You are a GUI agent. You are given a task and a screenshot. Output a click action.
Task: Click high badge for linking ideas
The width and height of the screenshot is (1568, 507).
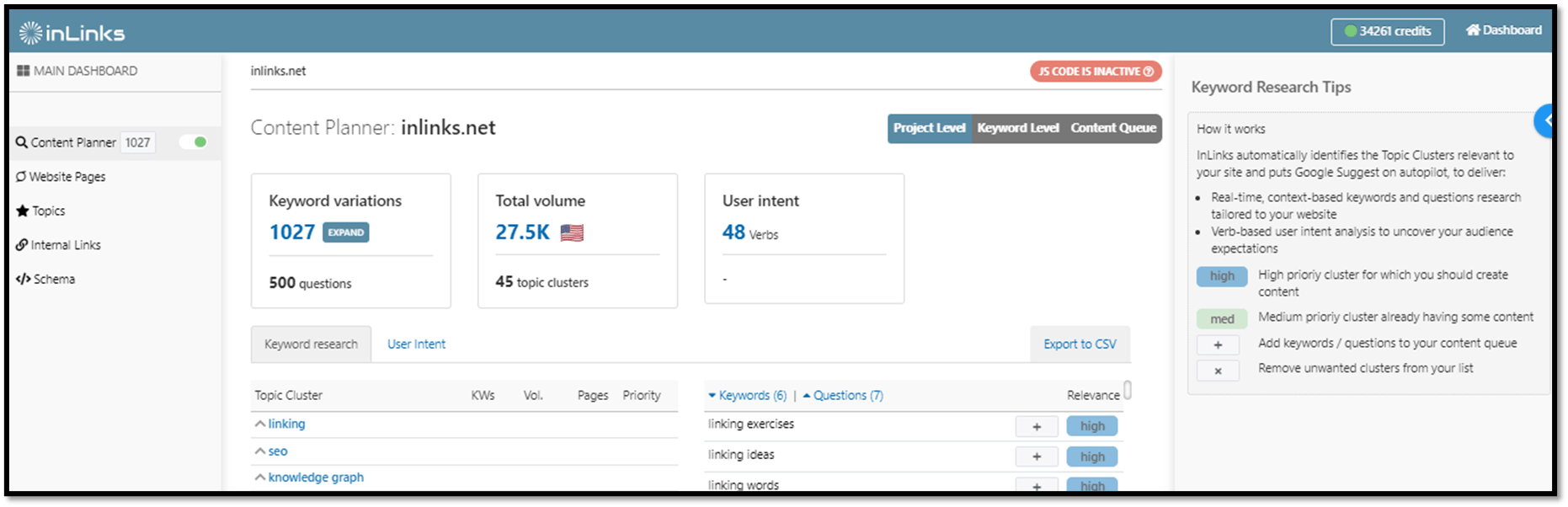click(1092, 456)
